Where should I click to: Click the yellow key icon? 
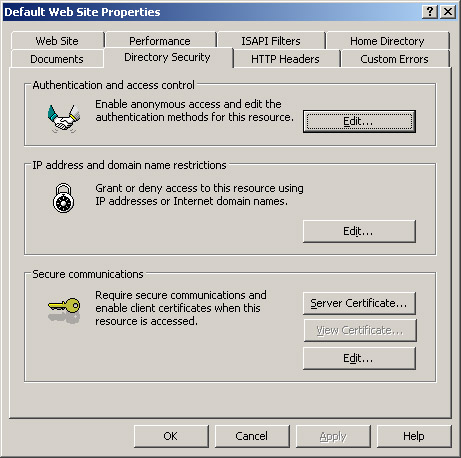coord(64,310)
